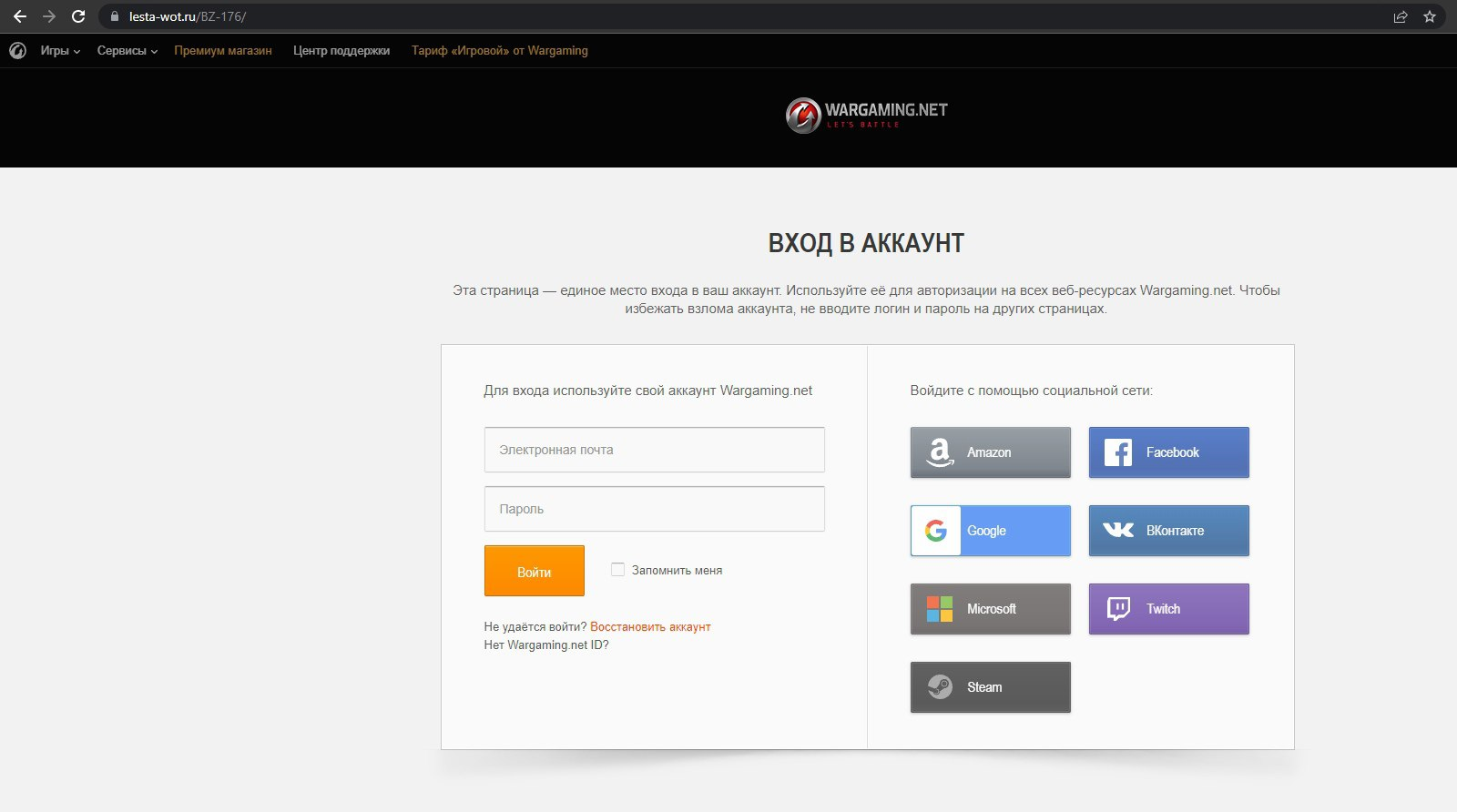Expand the "Игры" dropdown menu

pos(60,51)
